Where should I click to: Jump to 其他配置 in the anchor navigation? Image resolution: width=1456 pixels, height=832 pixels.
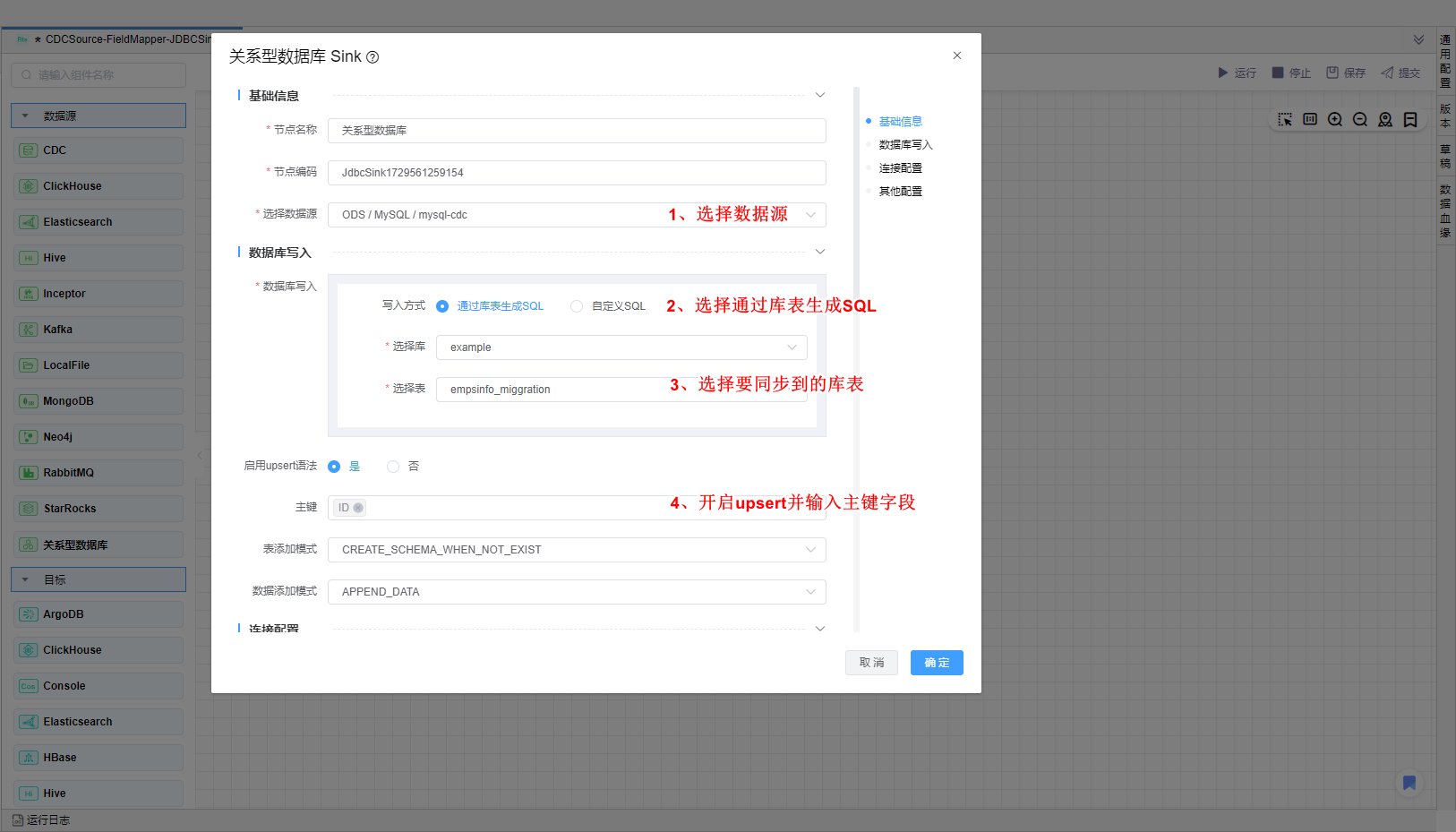(900, 192)
